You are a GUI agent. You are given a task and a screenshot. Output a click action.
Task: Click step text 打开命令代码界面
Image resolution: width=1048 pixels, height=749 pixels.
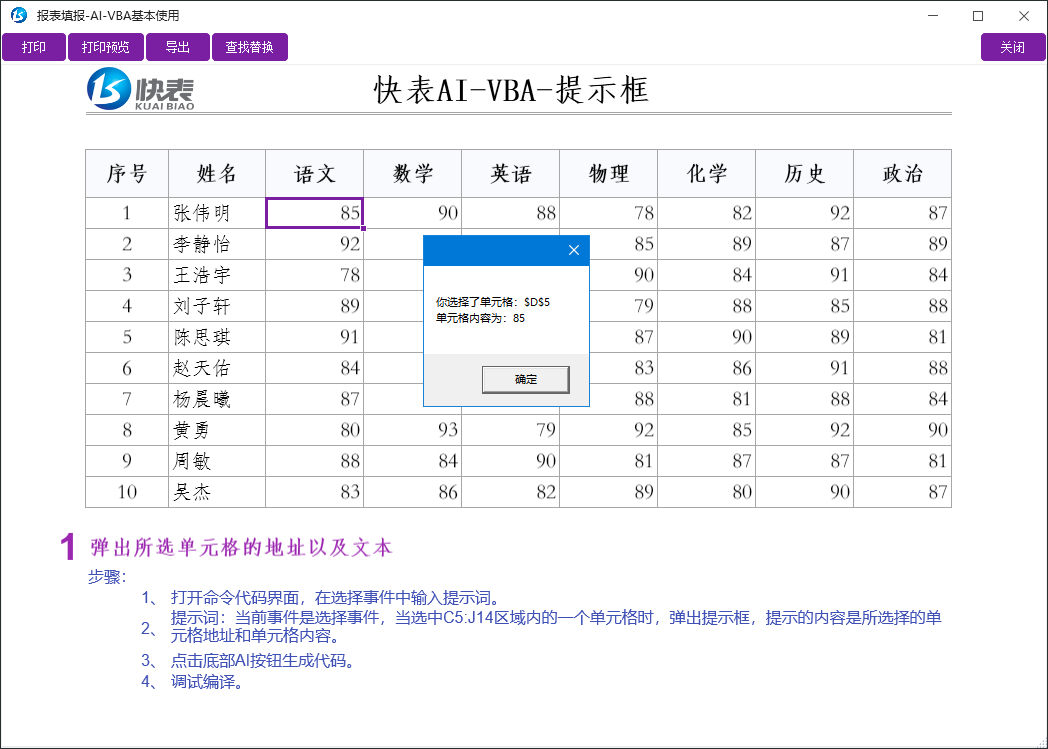[235, 597]
